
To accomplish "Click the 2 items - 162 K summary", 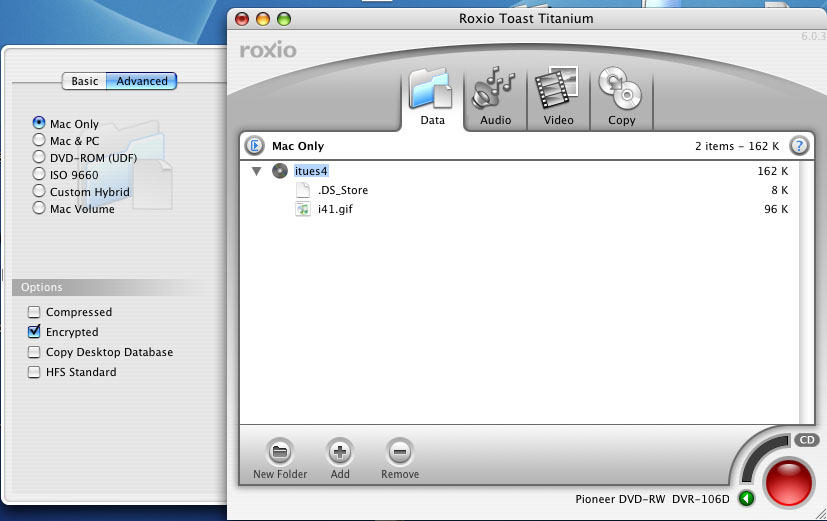I will tap(737, 146).
